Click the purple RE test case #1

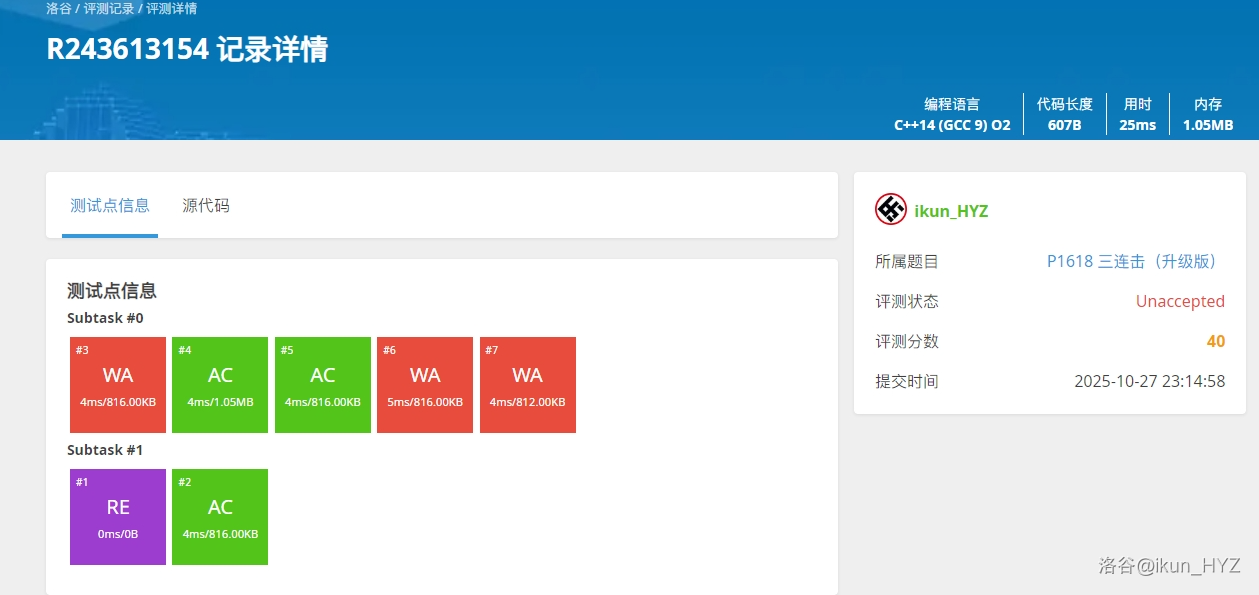pyautogui.click(x=118, y=517)
